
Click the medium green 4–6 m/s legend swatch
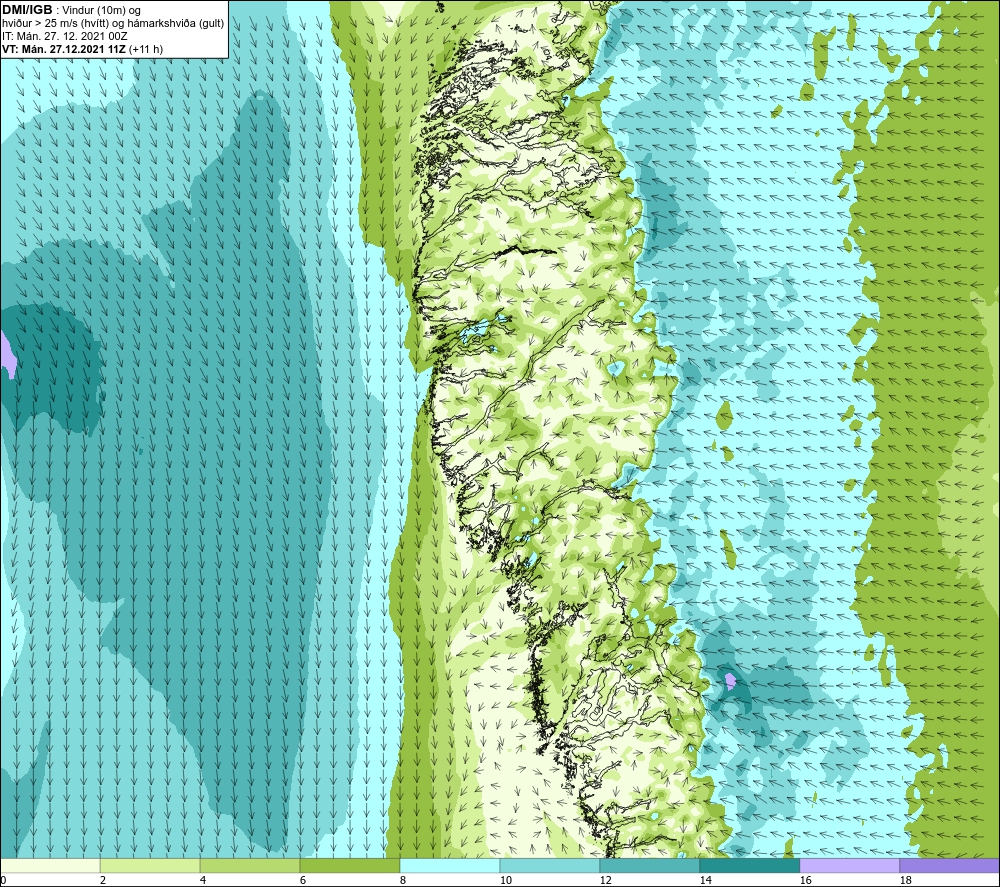[x=250, y=865]
